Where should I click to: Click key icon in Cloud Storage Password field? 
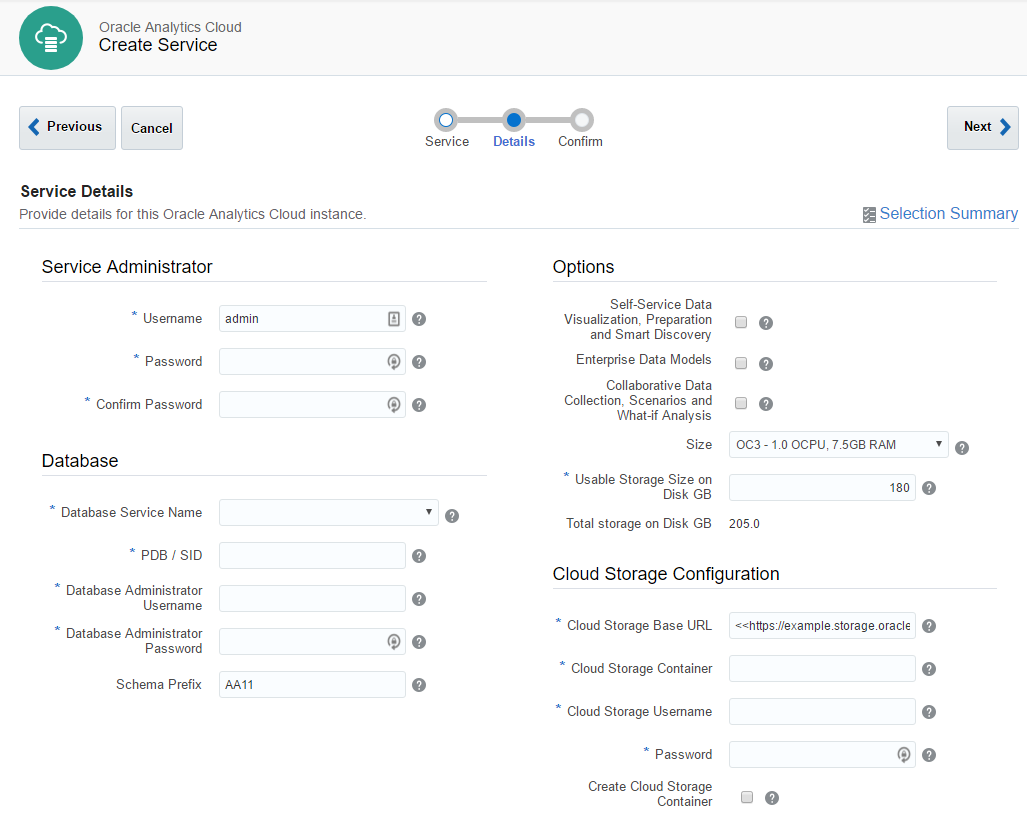click(904, 755)
